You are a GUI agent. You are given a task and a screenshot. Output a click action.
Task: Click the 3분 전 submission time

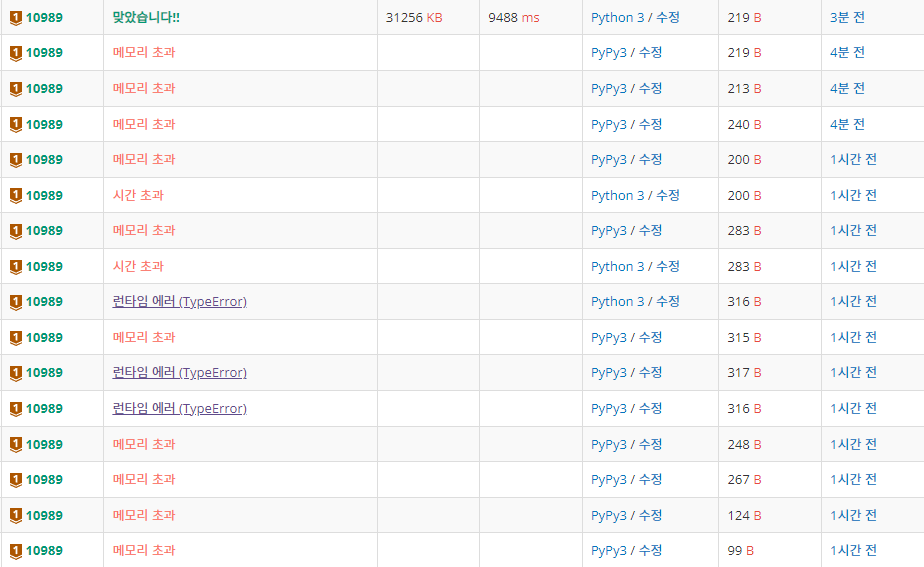point(847,18)
